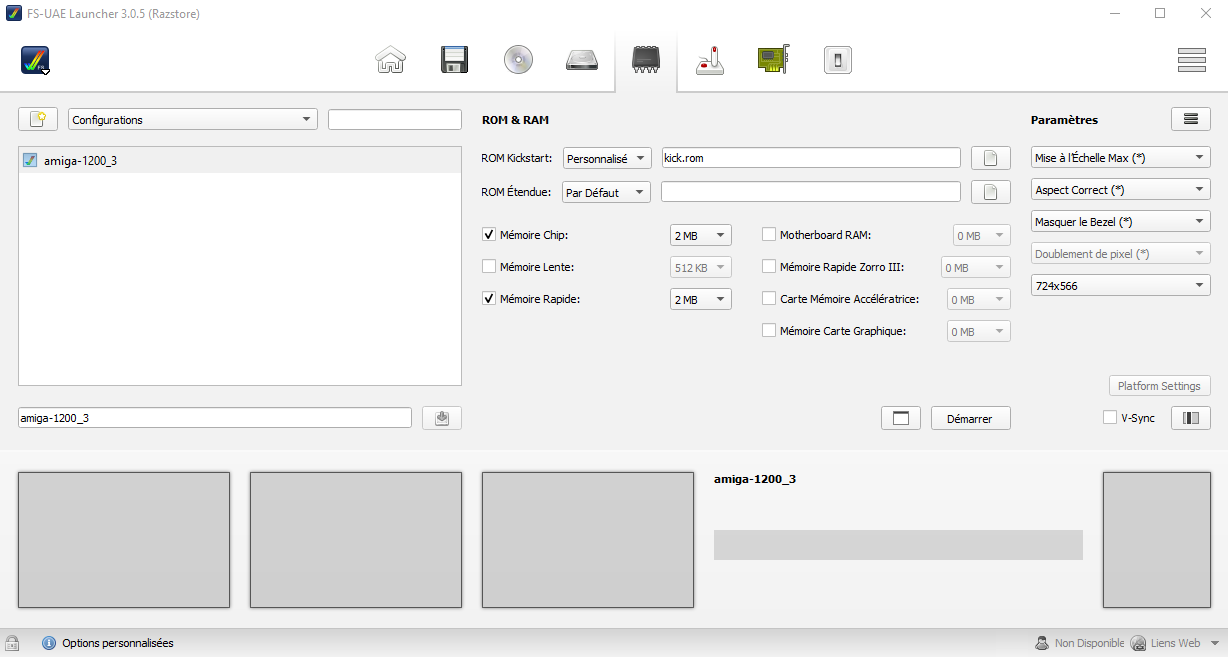This screenshot has width=1228, height=657.
Task: Save the current configuration
Action: pos(442,418)
